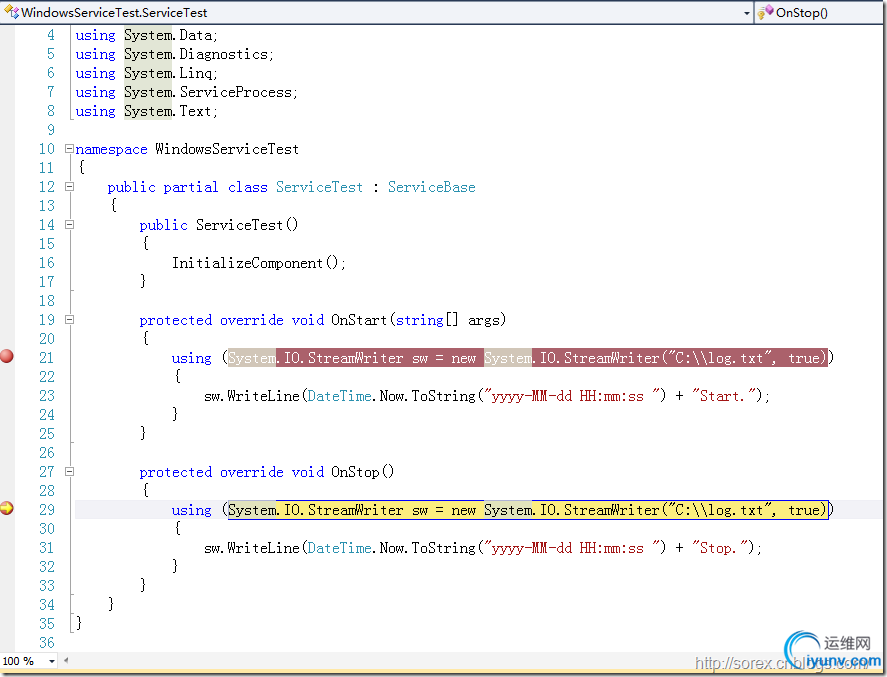Viewport: 887px width, 677px height.
Task: Click the OnStop method name on line 27
Action: (355, 472)
